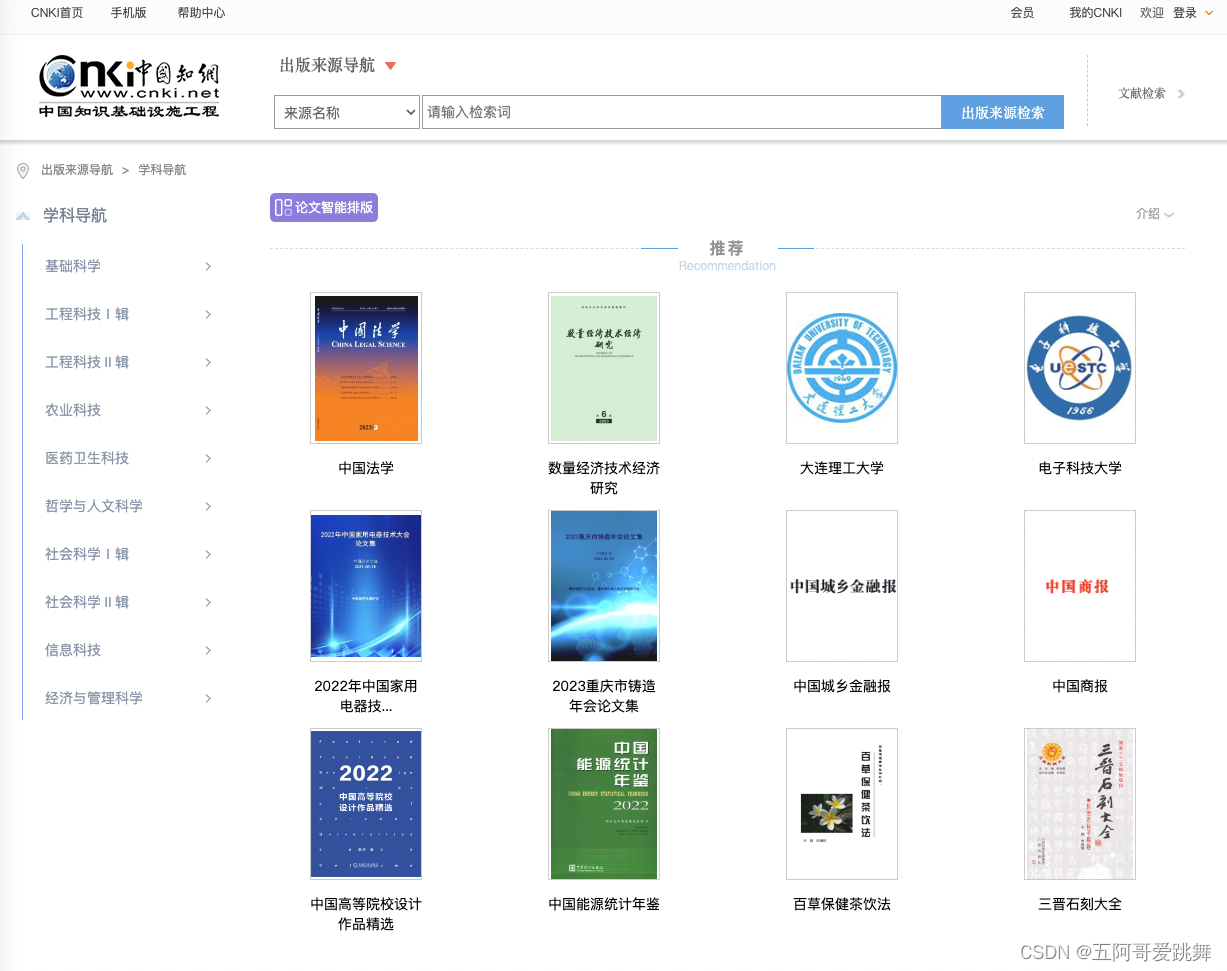Click 登录 to sign in
Viewport: 1227px width, 971px height.
pyautogui.click(x=1185, y=13)
